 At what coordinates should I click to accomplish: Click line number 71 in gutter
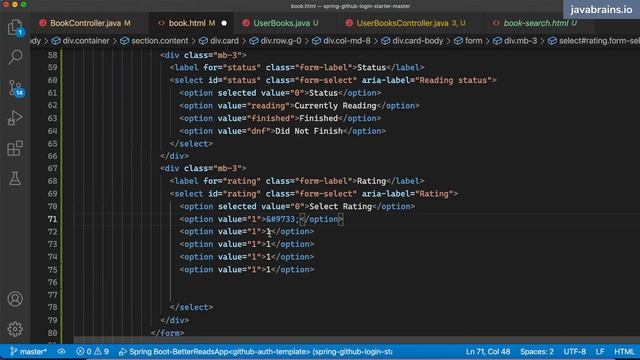pyautogui.click(x=52, y=219)
